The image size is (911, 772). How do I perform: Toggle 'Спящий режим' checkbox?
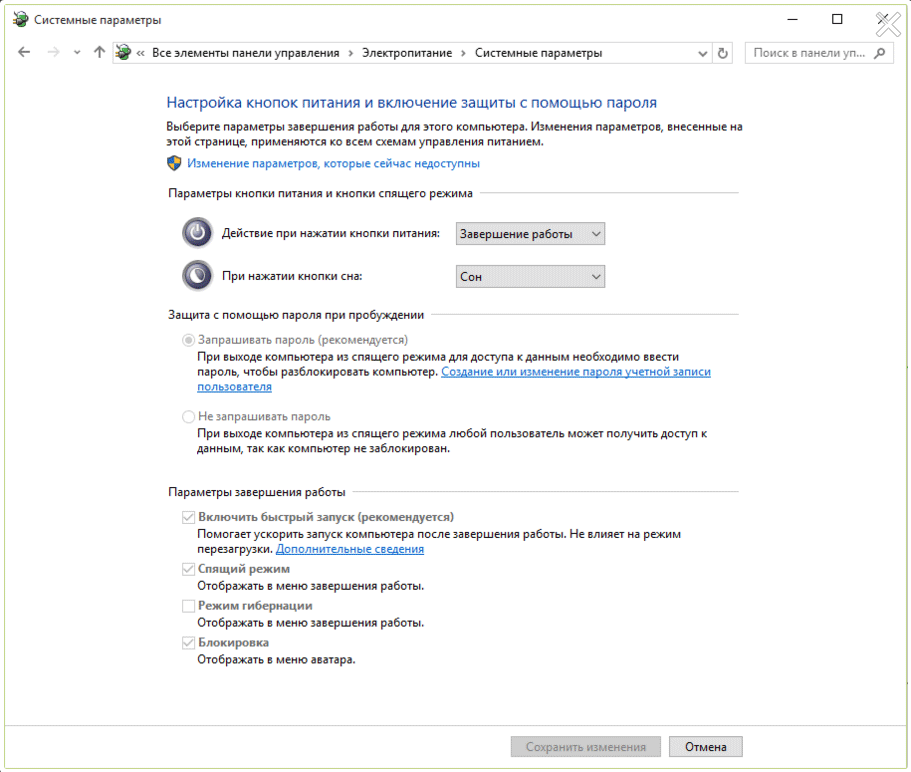[188, 569]
